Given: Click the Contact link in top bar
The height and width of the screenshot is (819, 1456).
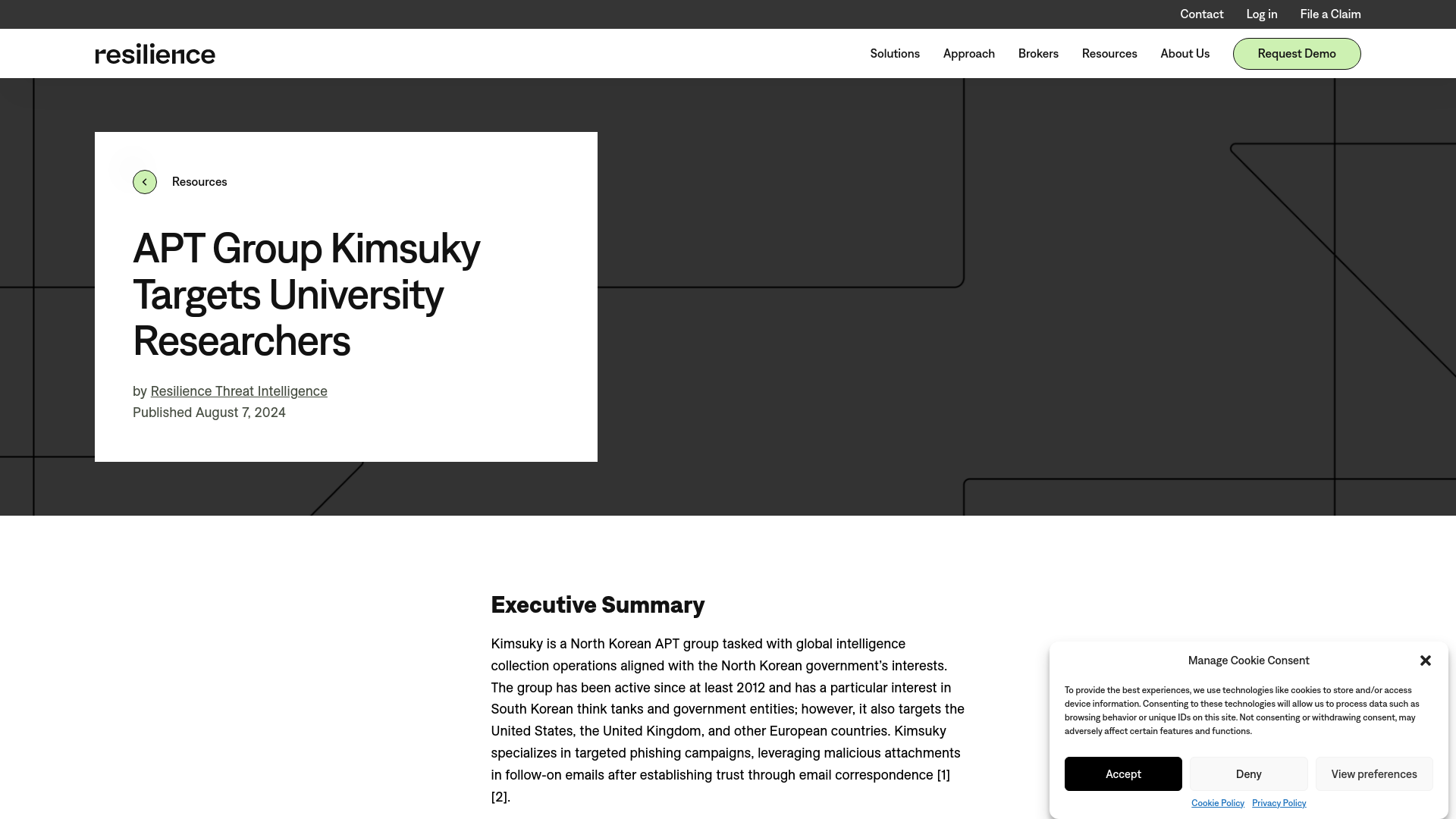Looking at the screenshot, I should (1201, 14).
